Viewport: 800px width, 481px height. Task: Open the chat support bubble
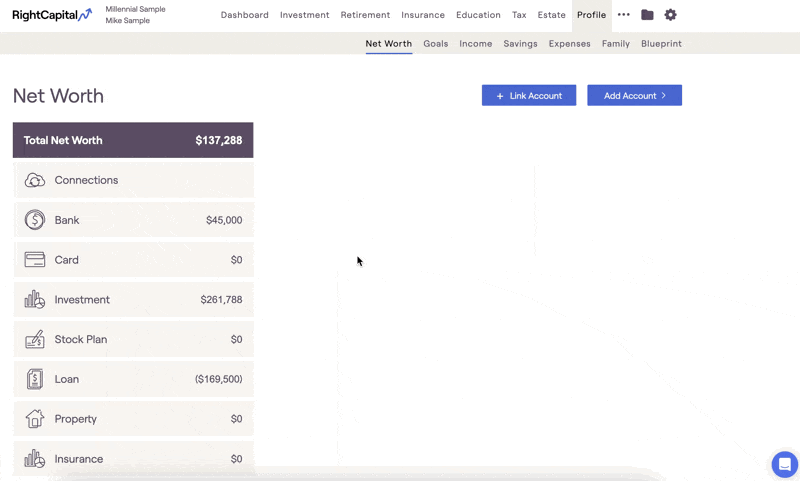coord(784,464)
